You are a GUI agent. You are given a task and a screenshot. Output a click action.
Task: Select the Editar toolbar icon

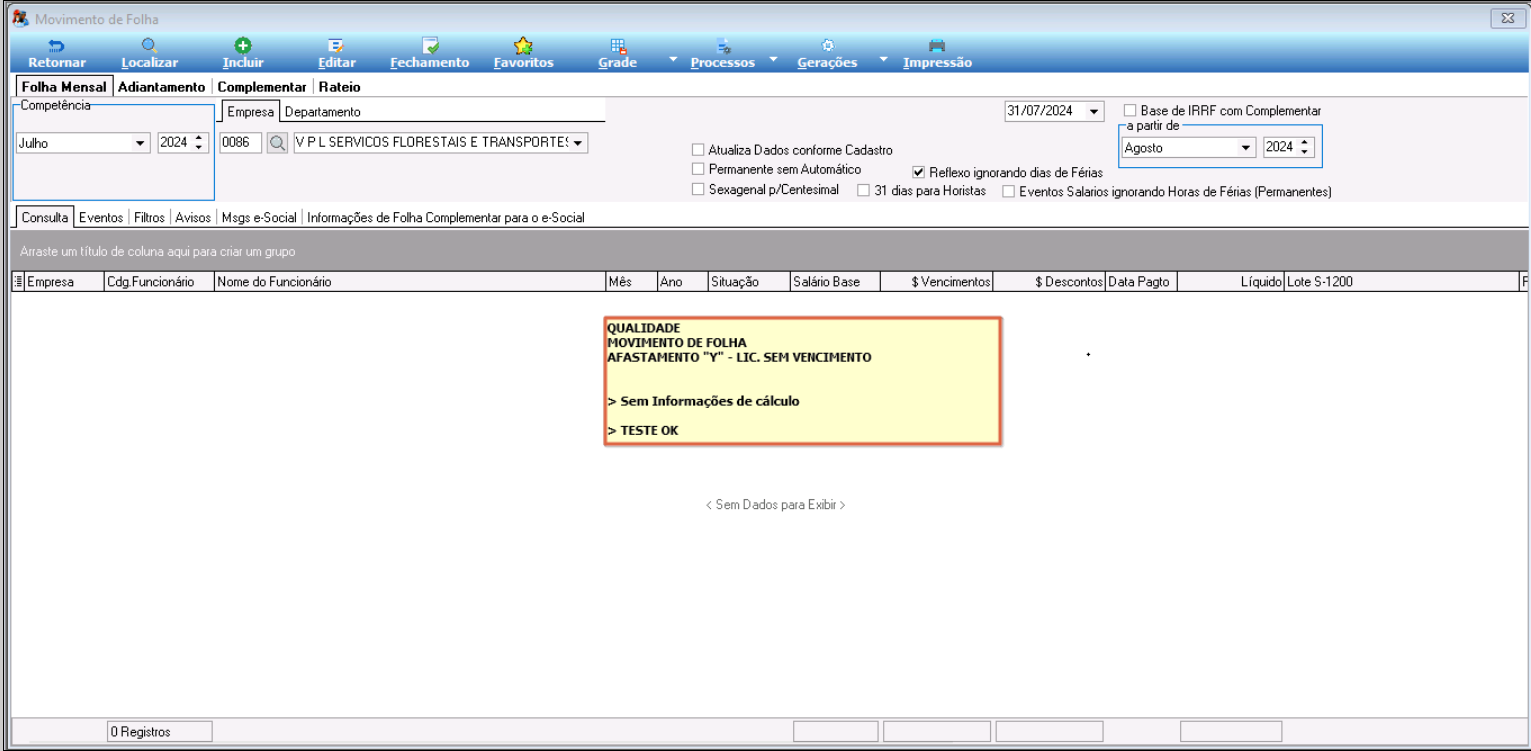[x=336, y=46]
